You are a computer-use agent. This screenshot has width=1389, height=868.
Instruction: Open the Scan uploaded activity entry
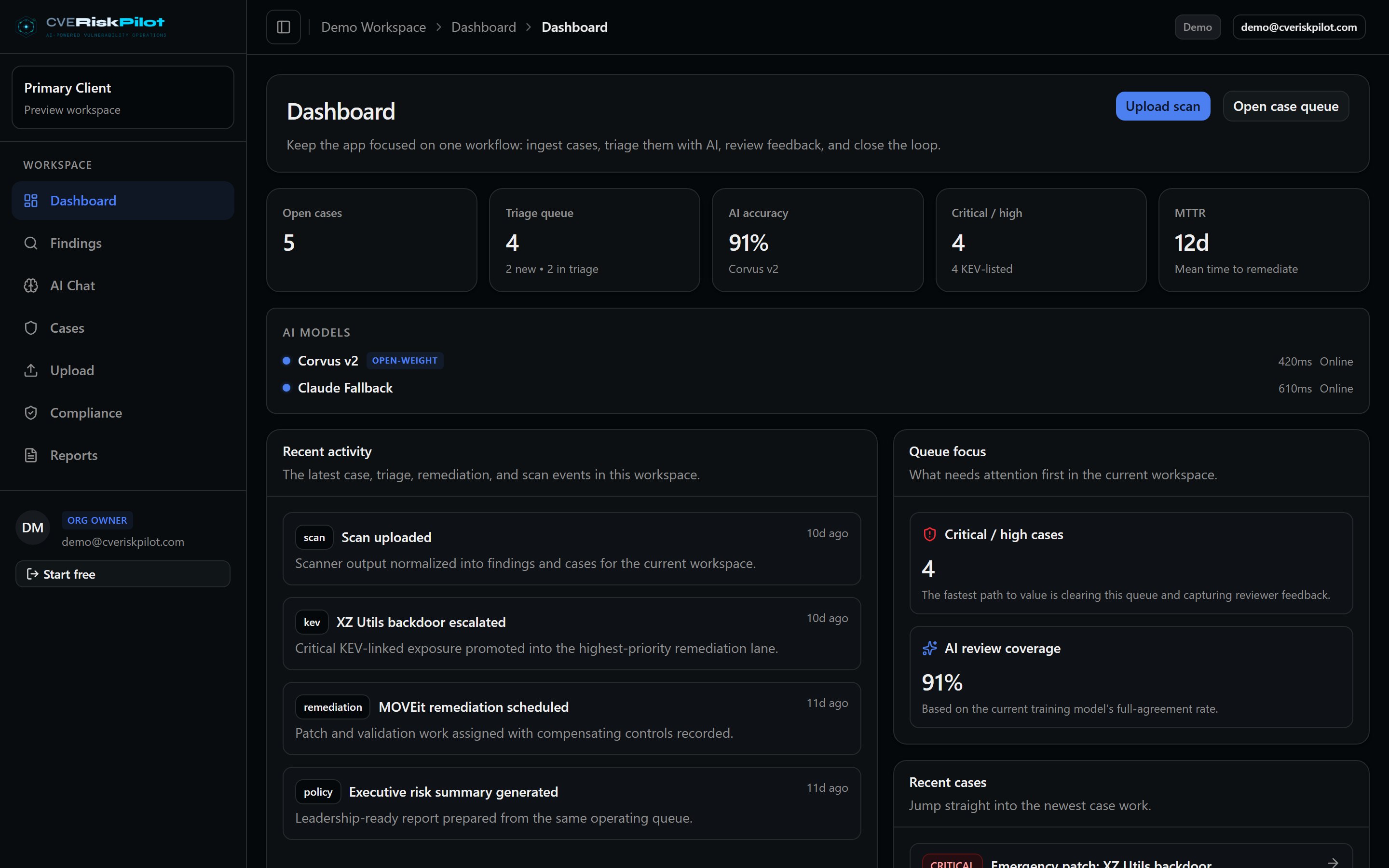(x=572, y=549)
